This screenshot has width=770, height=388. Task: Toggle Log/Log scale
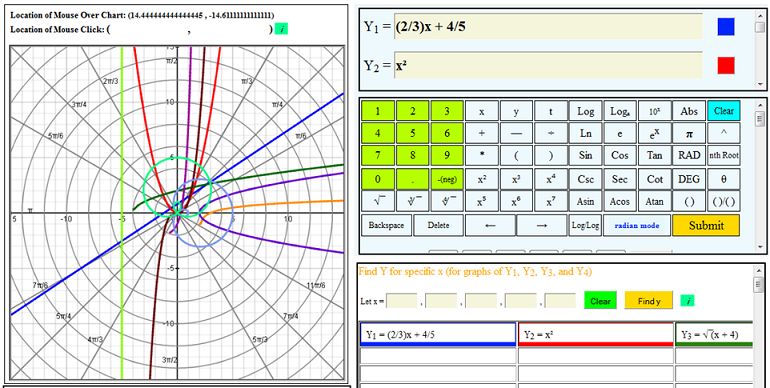point(585,225)
